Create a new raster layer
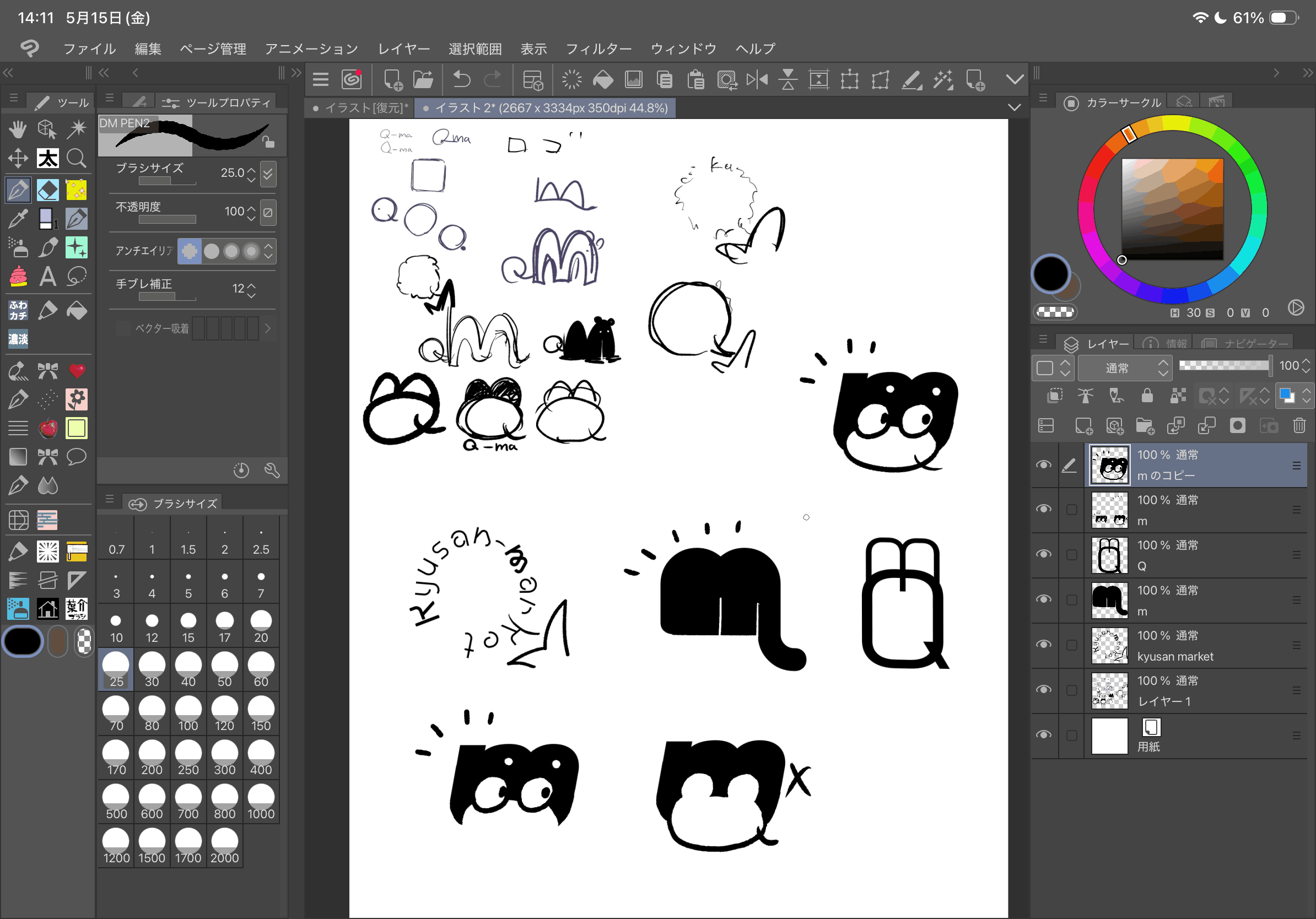Screen dimensions: 1316x919 1083,425
